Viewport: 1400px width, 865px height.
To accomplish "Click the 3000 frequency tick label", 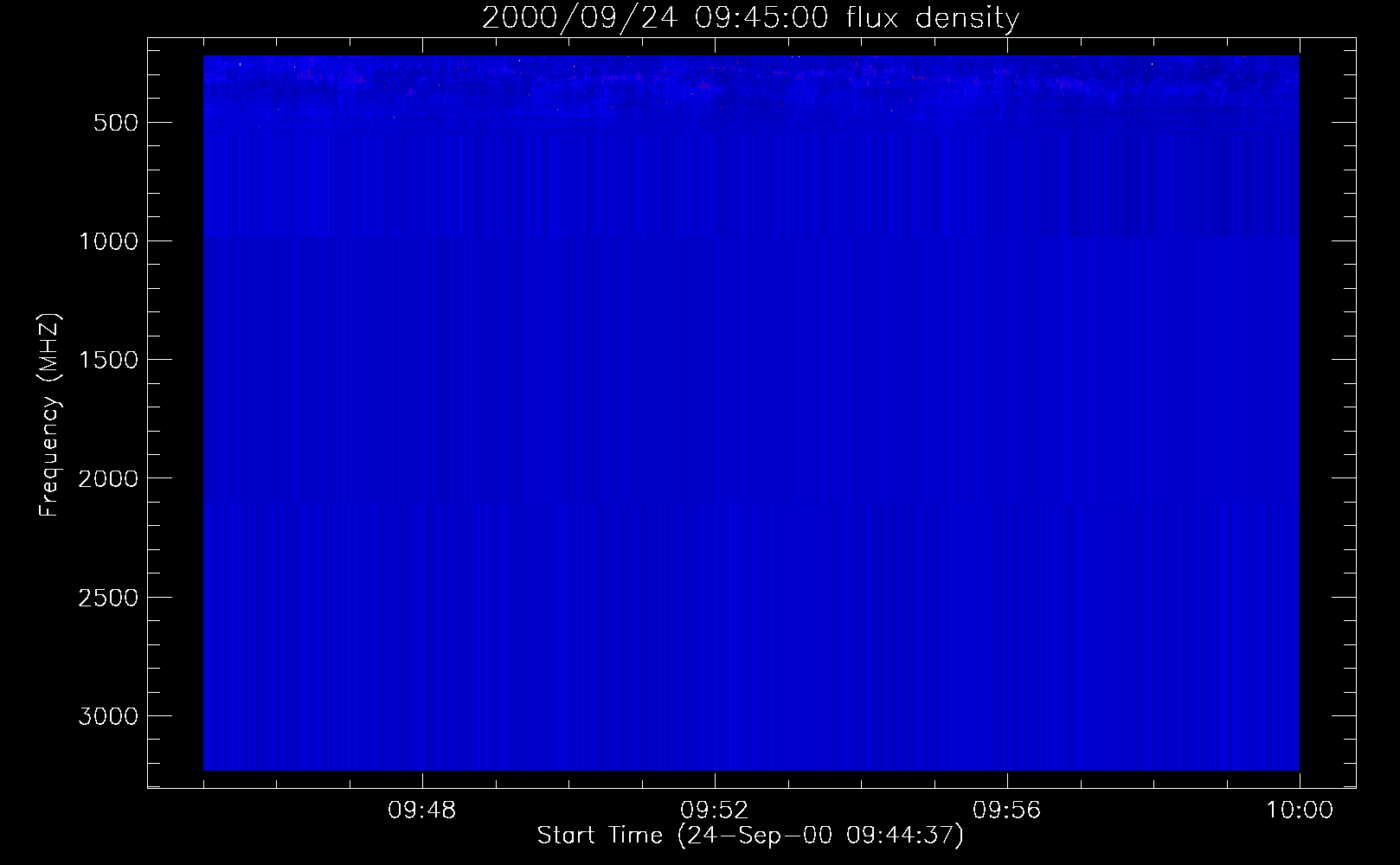I will 109,716.
